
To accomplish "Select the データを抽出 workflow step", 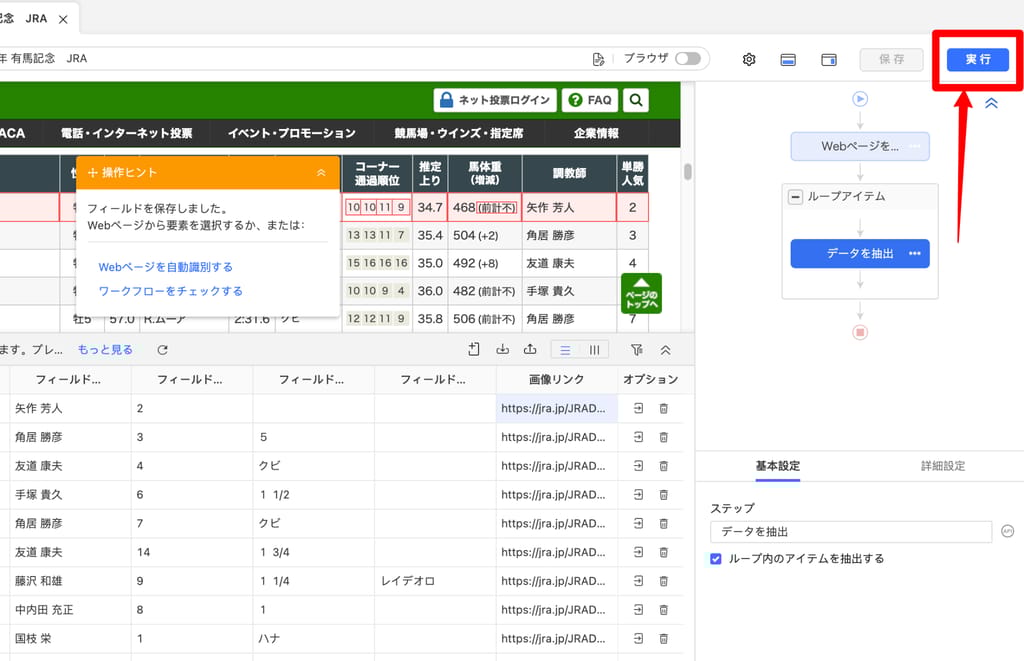I will pos(860,253).
